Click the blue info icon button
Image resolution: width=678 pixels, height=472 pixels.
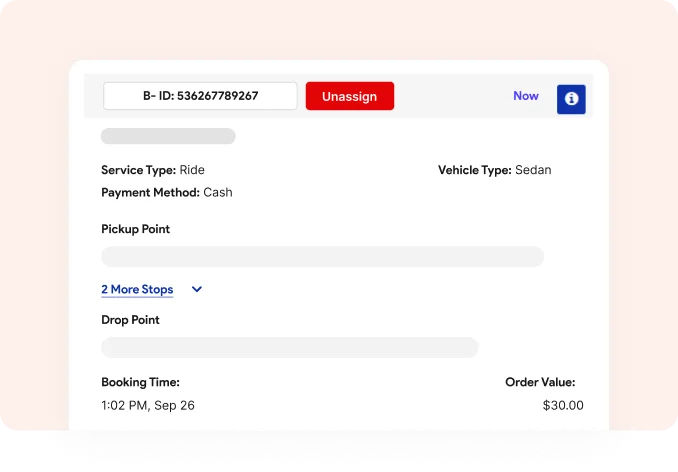[x=571, y=99]
